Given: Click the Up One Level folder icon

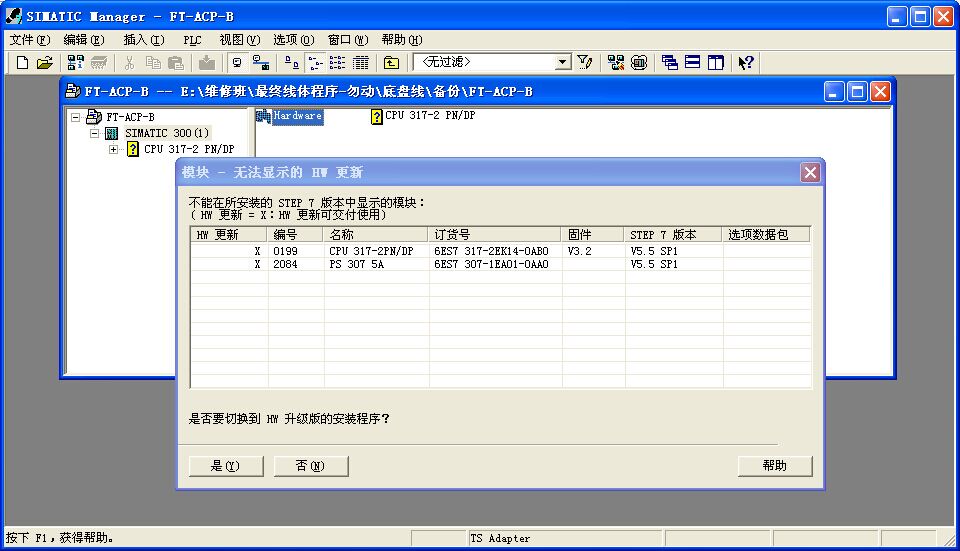Looking at the screenshot, I should point(391,63).
